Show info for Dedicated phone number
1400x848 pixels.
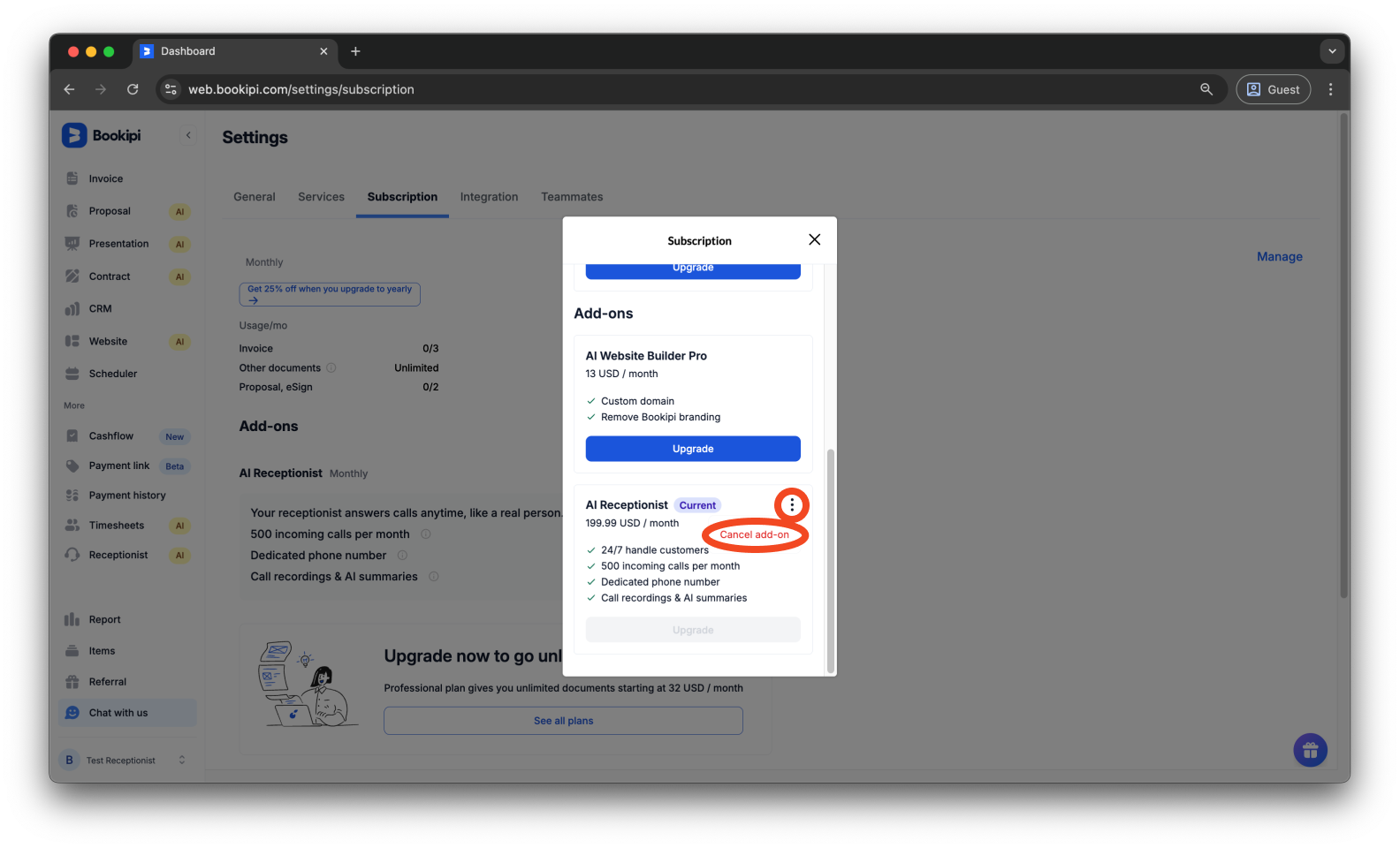tap(402, 556)
